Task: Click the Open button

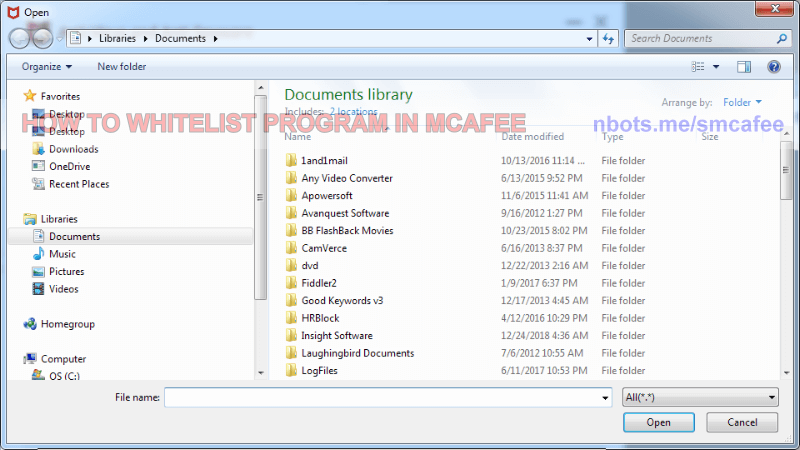Action: pyautogui.click(x=658, y=422)
